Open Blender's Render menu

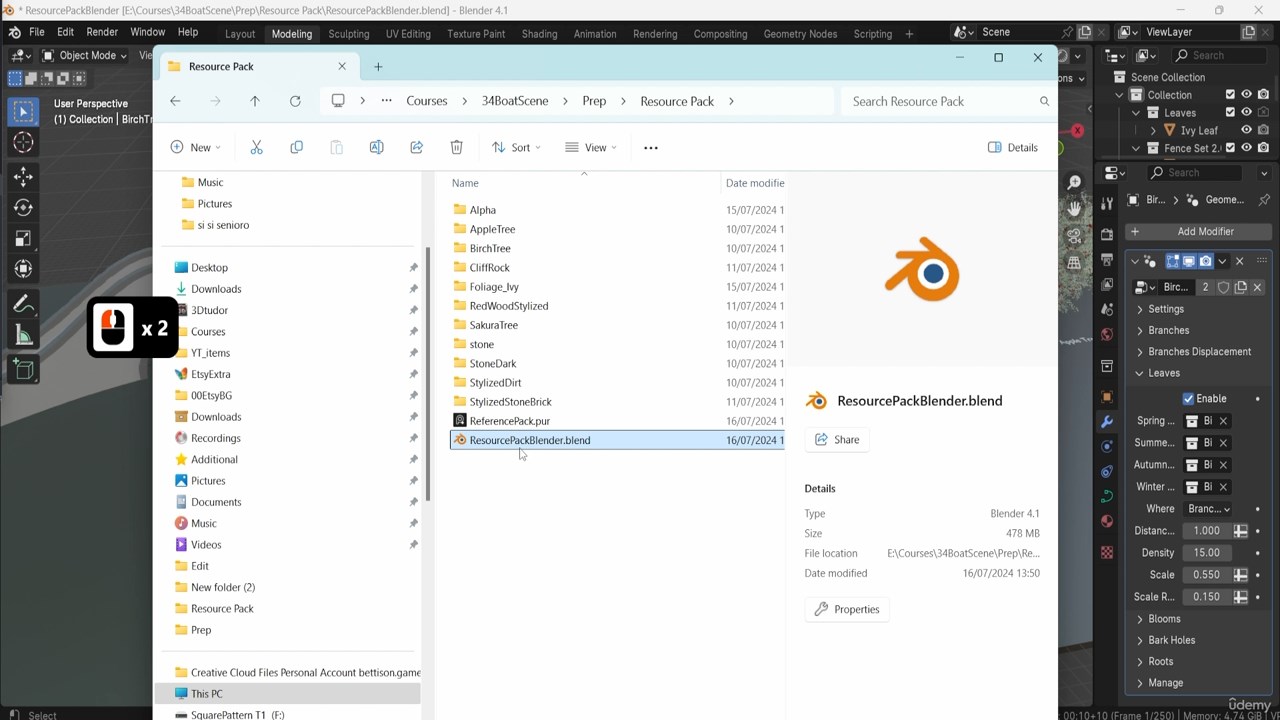click(x=102, y=33)
